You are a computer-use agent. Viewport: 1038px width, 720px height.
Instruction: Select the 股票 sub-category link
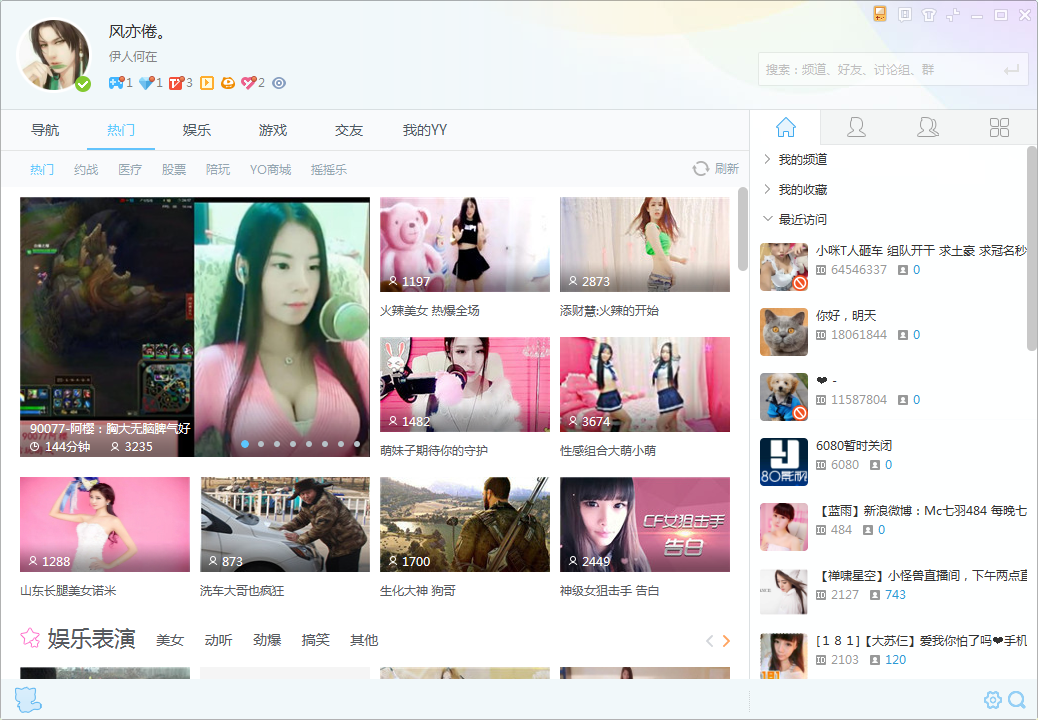(x=174, y=170)
